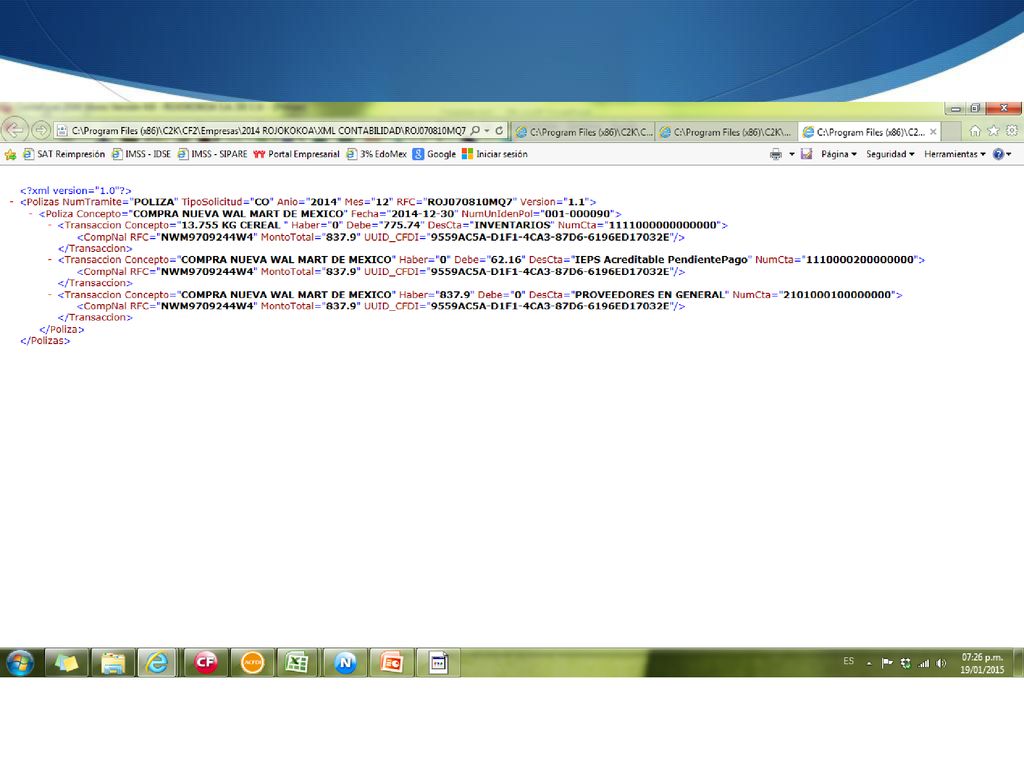Open the sticky-notes-style taskbar icon beside Start

pyautogui.click(x=67, y=663)
